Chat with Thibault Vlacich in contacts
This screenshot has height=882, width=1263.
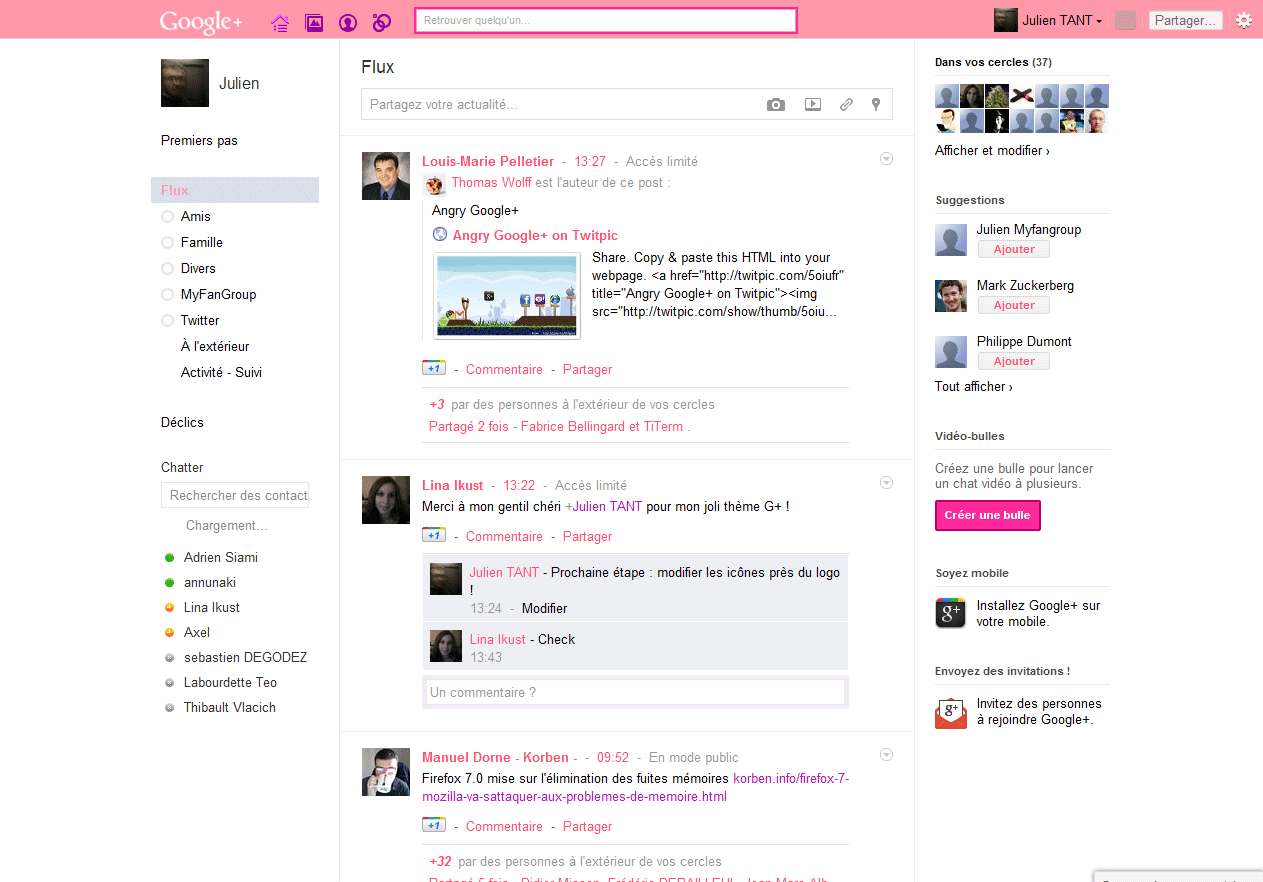(x=229, y=707)
